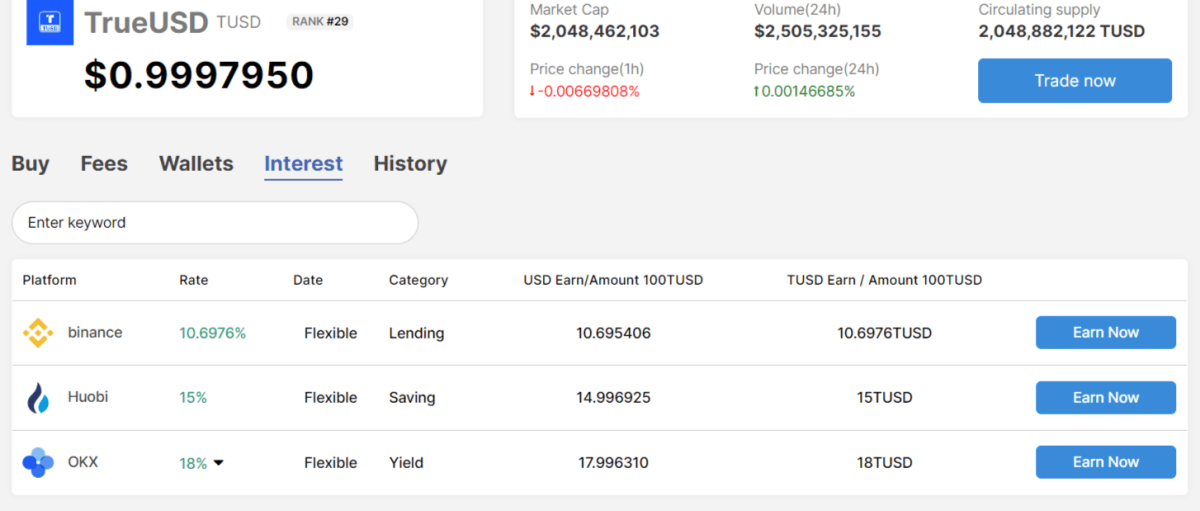Switch to the Buy tab
The image size is (1200, 511).
[x=30, y=164]
